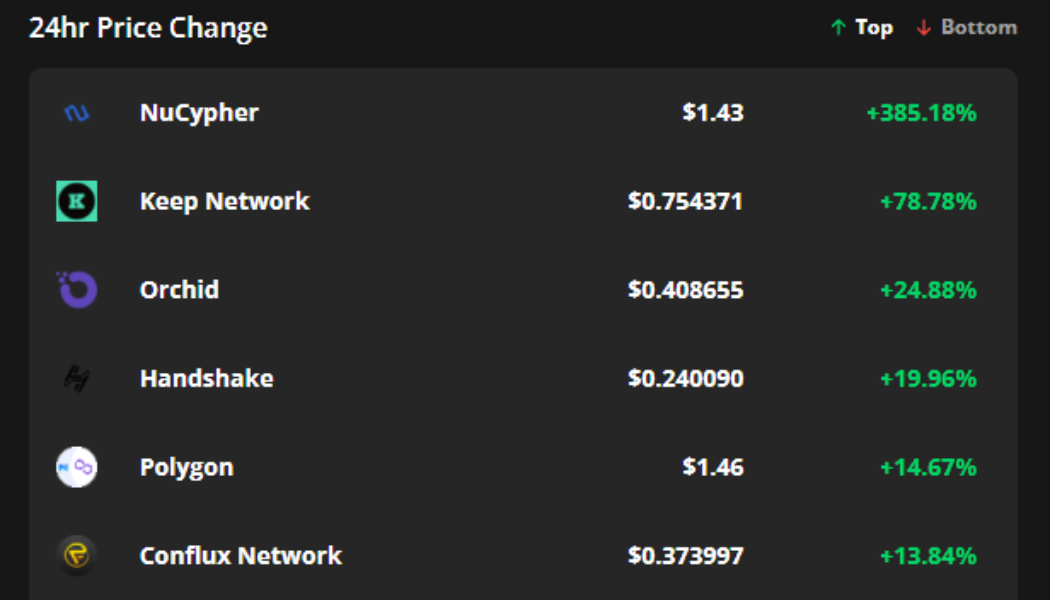Switch to the Bottom losers tab

pyautogui.click(x=978, y=28)
